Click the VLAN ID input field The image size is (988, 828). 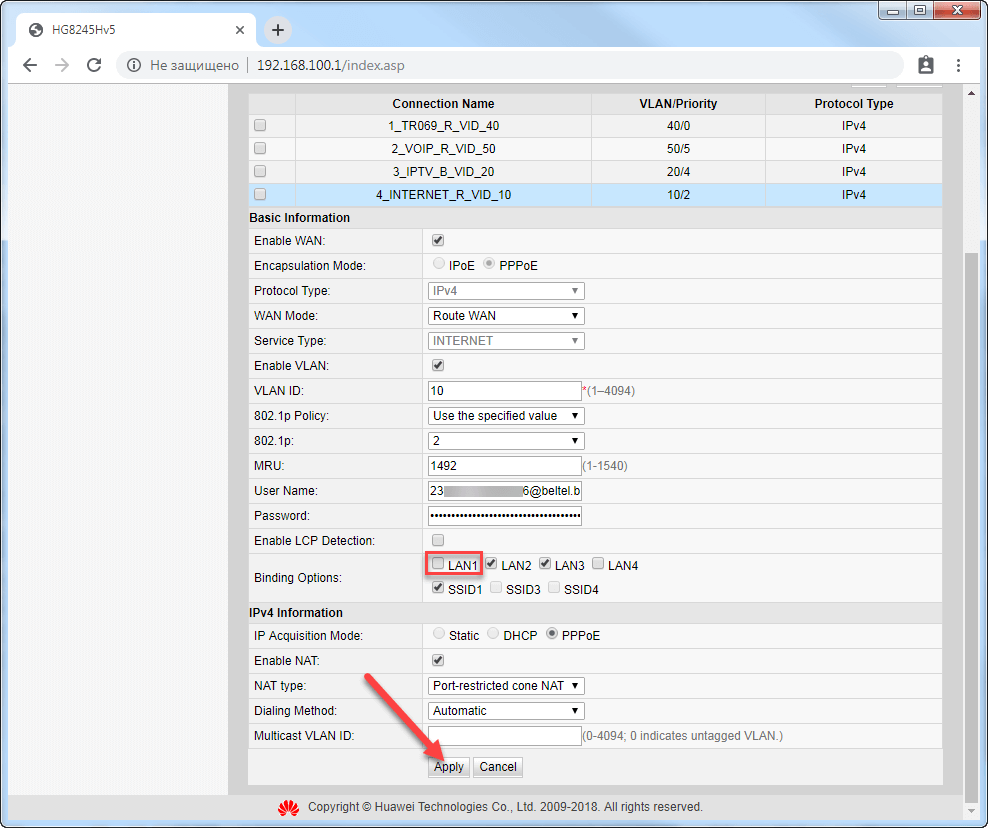[x=504, y=391]
